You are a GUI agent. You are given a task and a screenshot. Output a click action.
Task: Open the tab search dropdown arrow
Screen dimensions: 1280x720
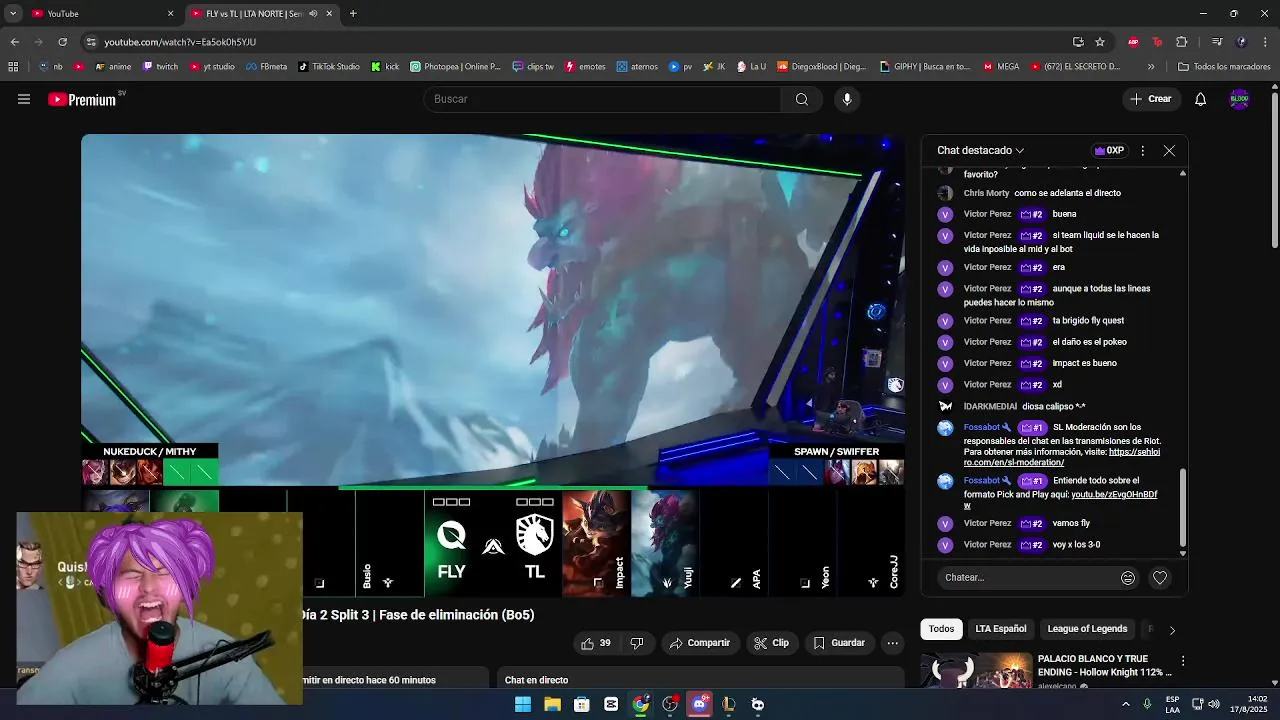(13, 14)
